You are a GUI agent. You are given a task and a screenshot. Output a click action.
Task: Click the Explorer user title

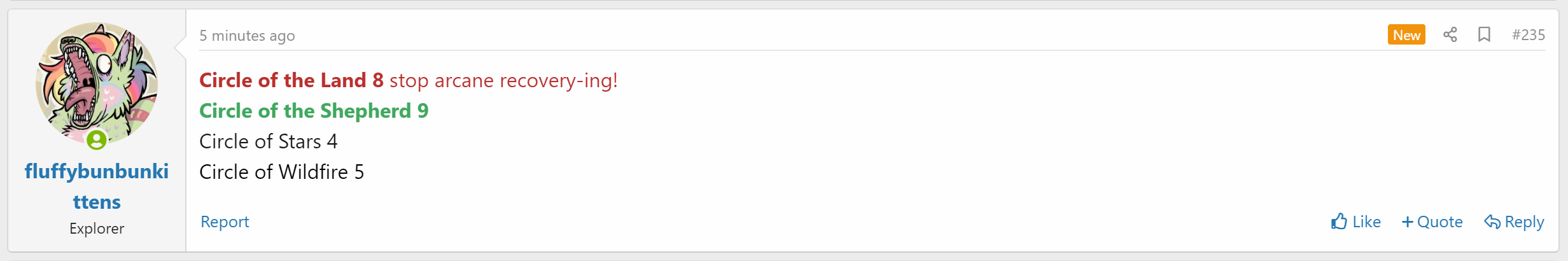(x=97, y=229)
